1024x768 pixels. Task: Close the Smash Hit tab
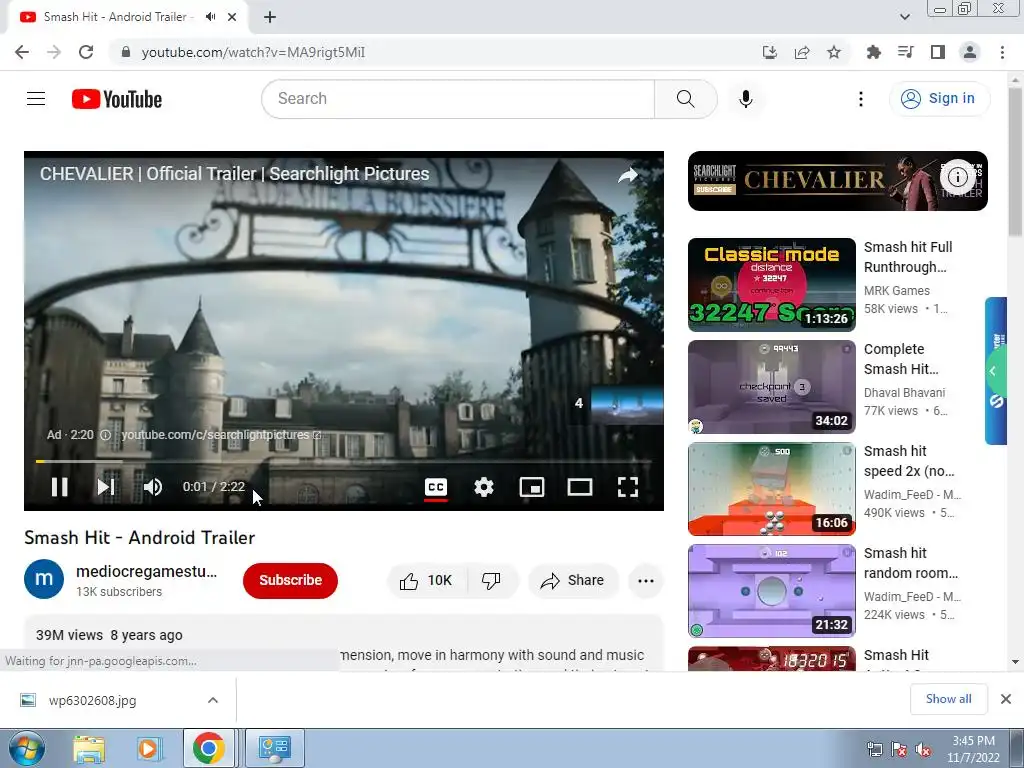[x=232, y=17]
